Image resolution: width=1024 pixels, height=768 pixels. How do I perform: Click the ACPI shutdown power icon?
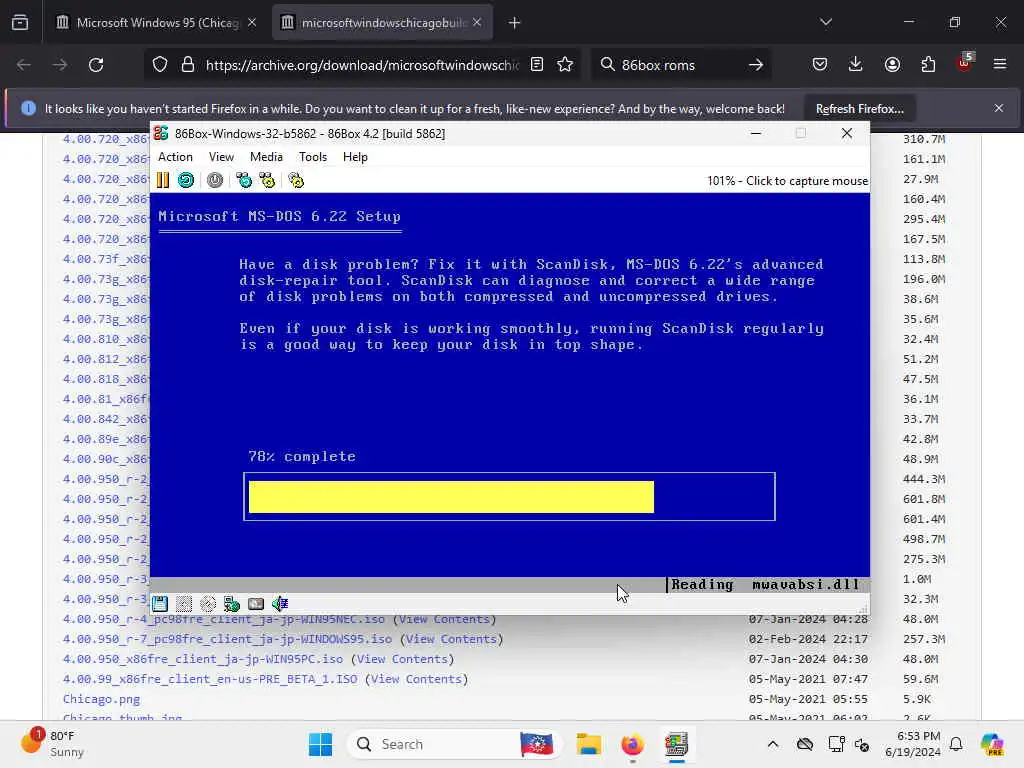click(x=215, y=180)
